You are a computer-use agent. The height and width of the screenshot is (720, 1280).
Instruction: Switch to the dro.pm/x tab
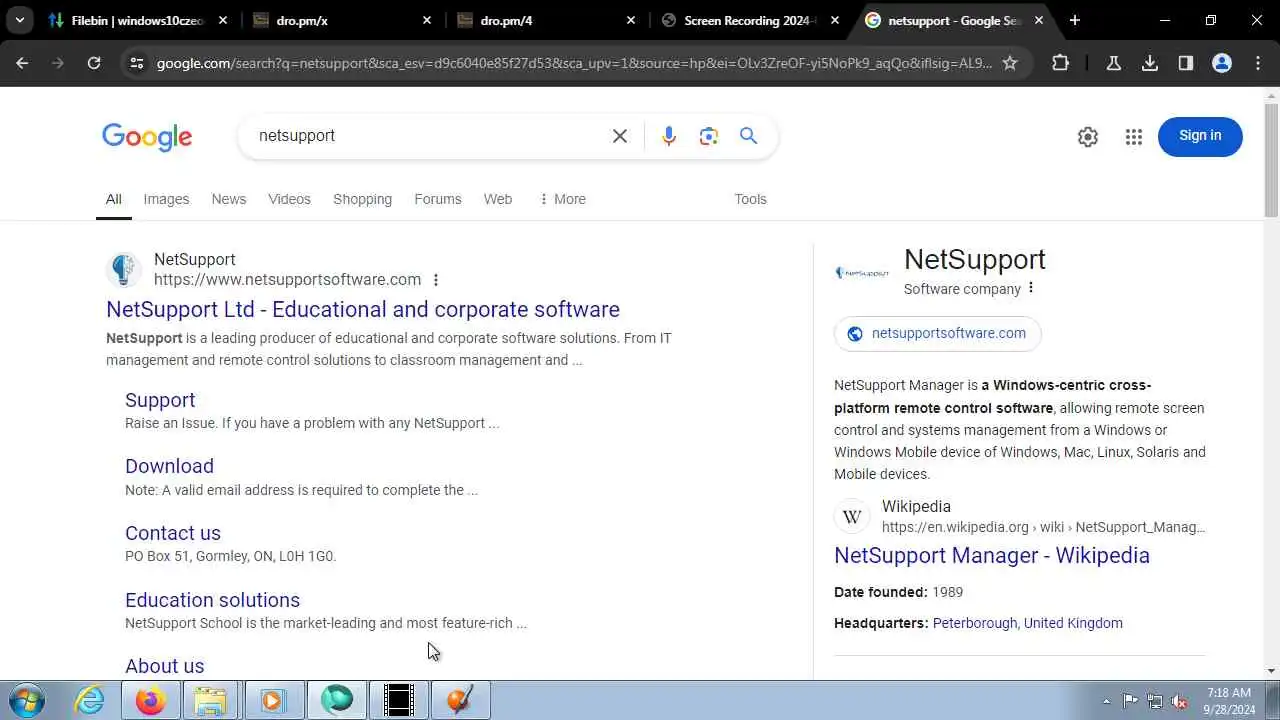[x=341, y=20]
